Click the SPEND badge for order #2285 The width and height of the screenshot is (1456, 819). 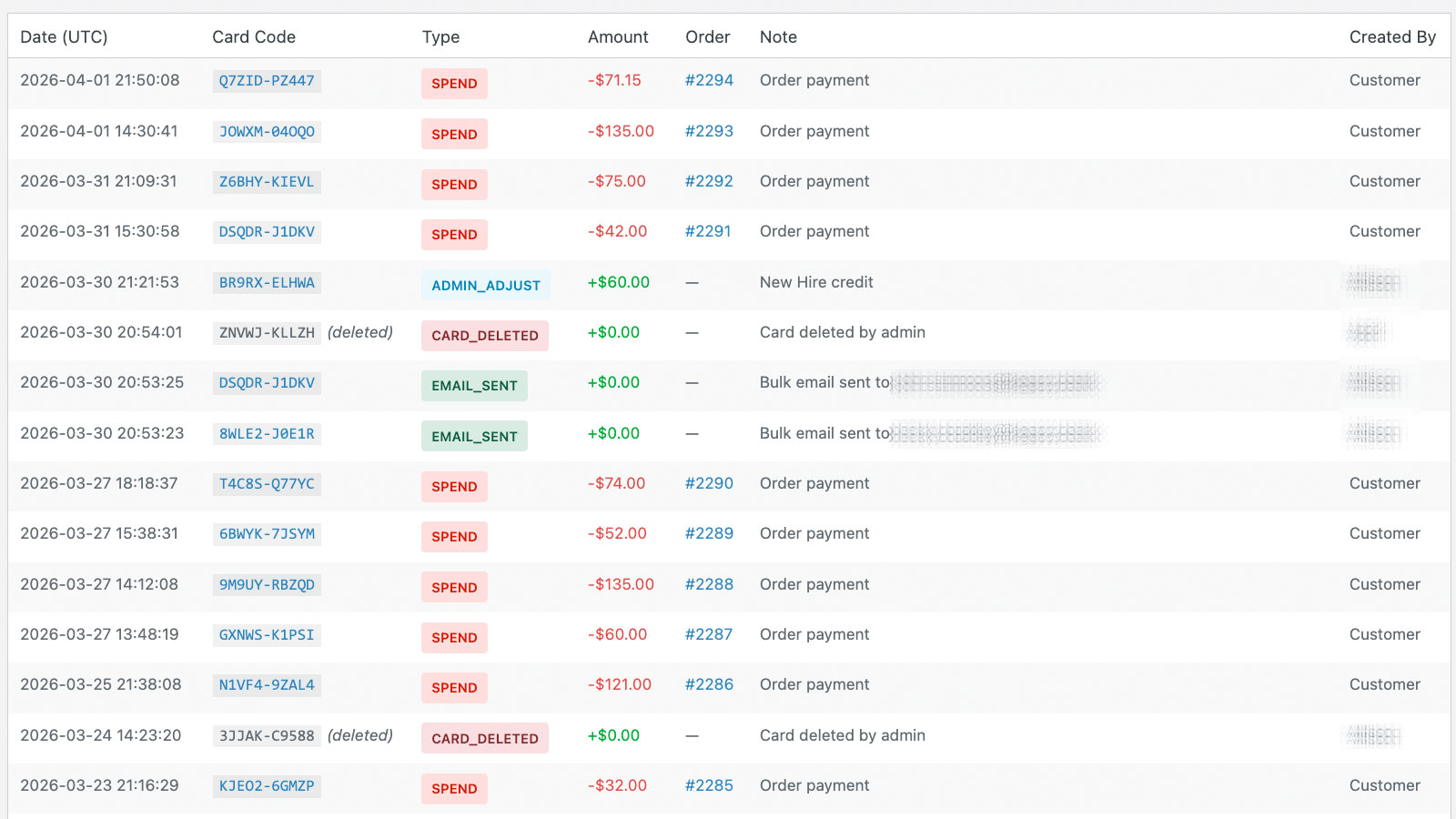click(454, 789)
